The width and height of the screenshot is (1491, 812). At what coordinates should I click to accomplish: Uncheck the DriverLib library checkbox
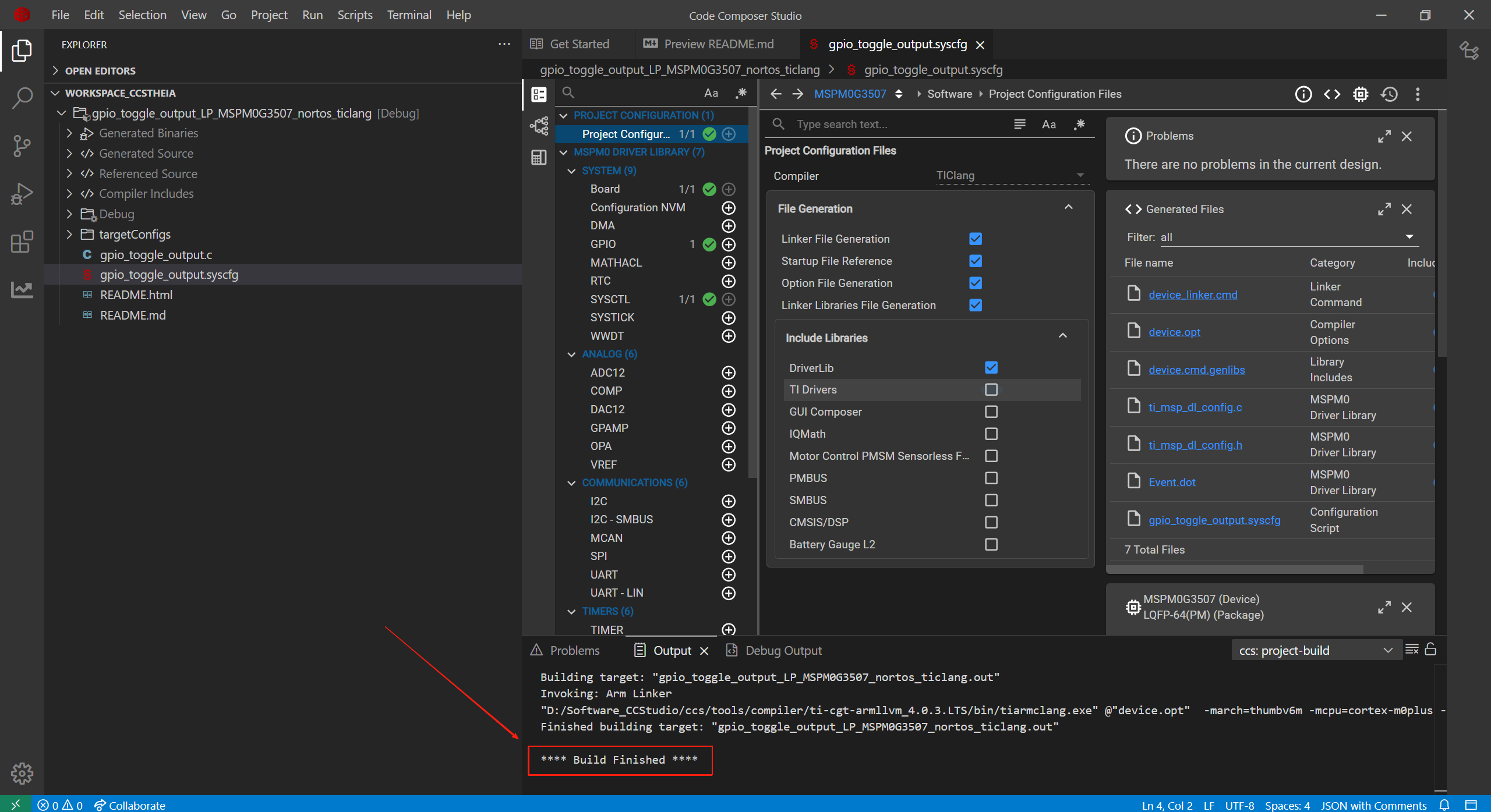point(991,367)
